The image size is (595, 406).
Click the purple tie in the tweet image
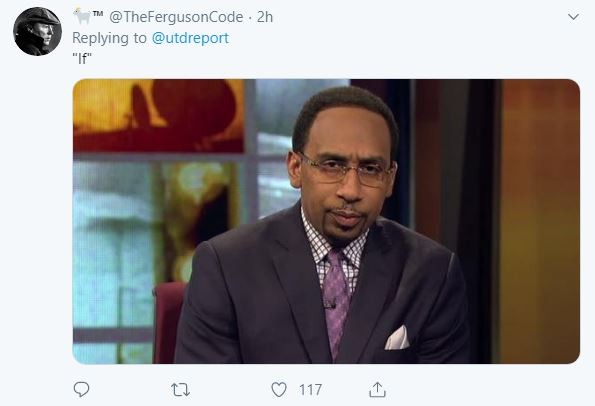(x=335, y=302)
